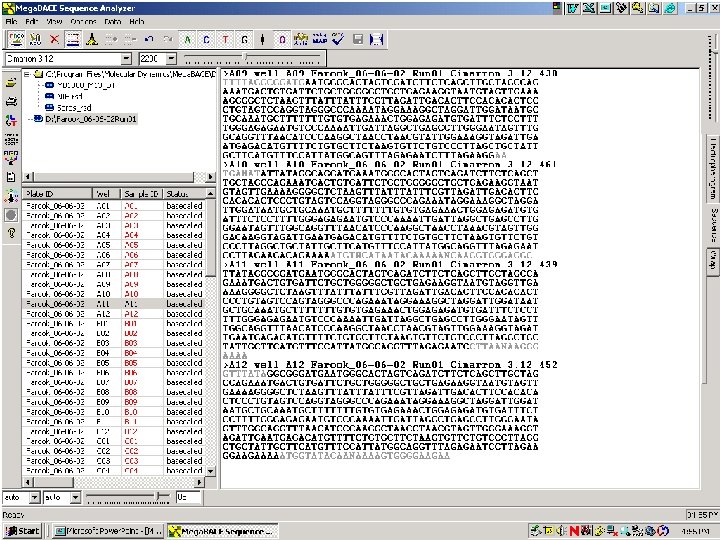
Task: Click the Windows Start button
Action: click(x=22, y=531)
